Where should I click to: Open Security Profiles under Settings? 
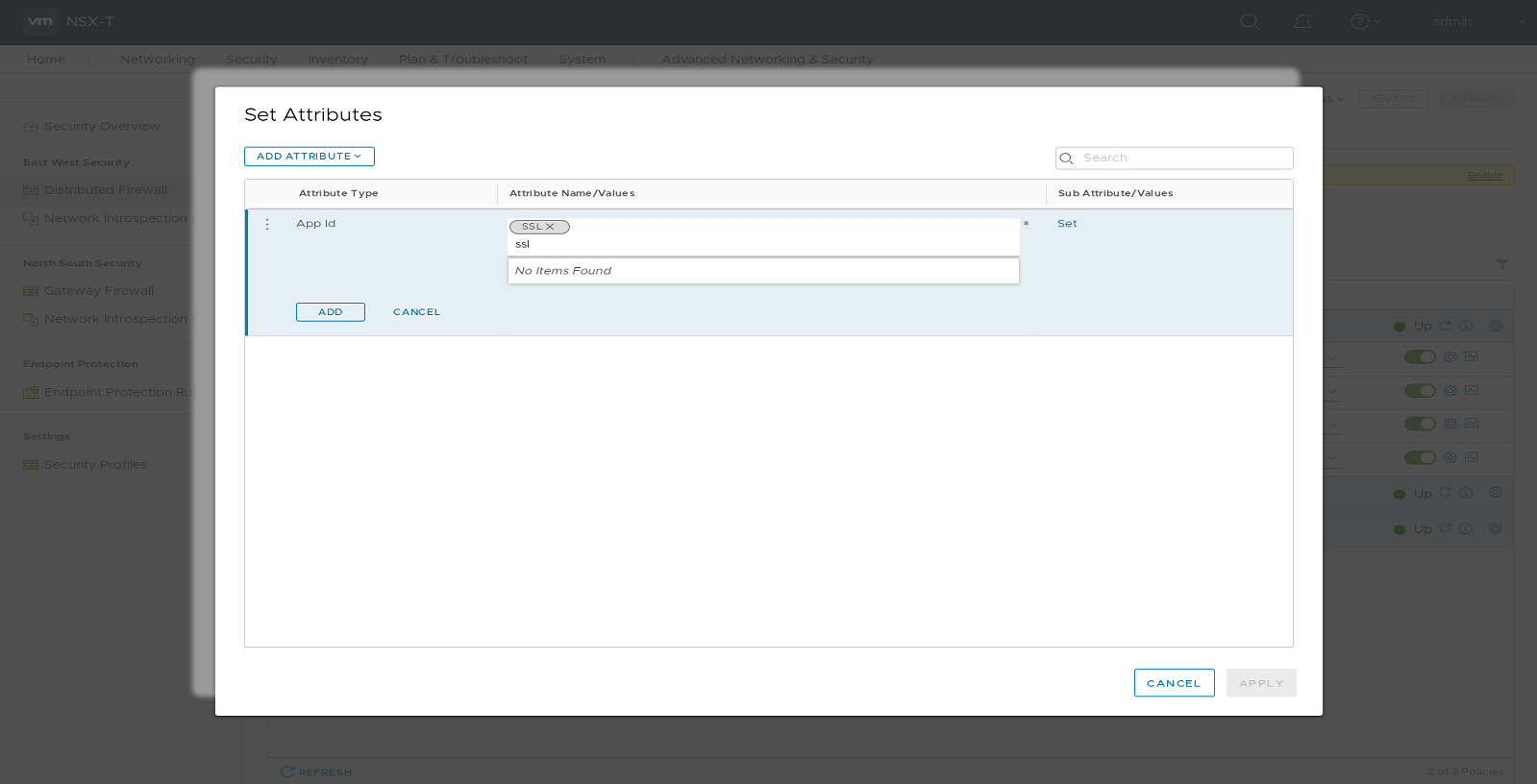pyautogui.click(x=95, y=465)
